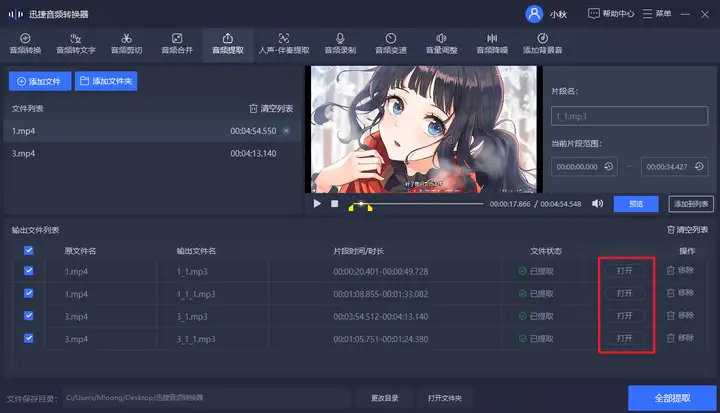The image size is (720, 413).
Task: Click the 打开文件夹 button
Action: 444,398
